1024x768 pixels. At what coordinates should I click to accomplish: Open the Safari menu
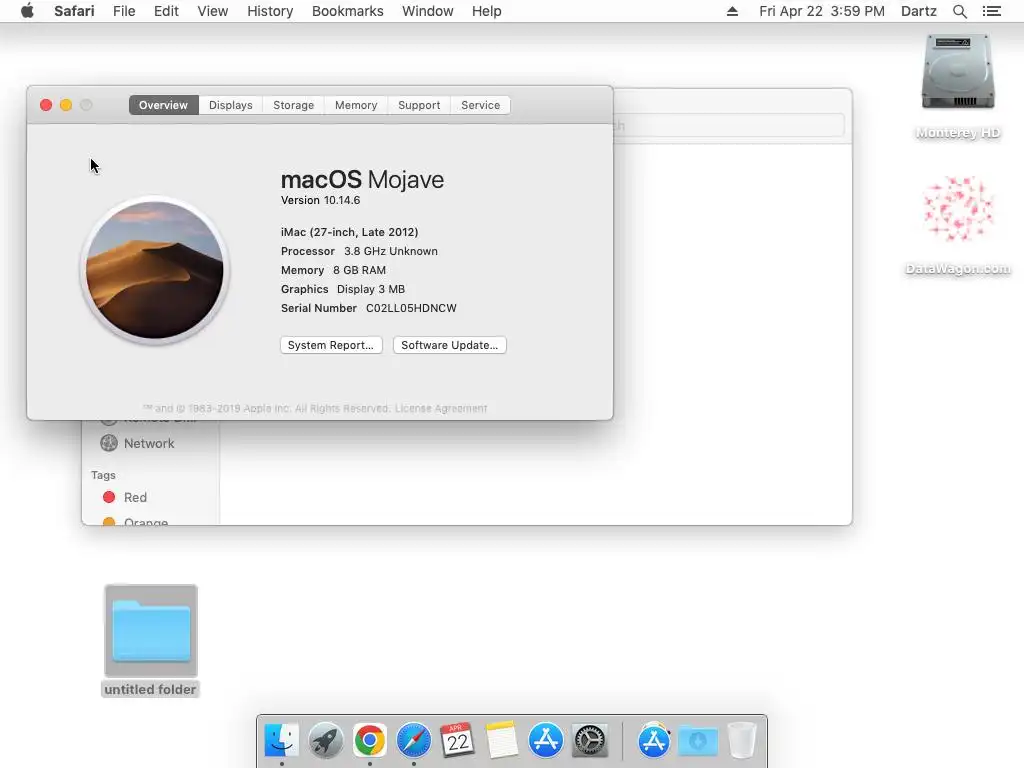(74, 11)
